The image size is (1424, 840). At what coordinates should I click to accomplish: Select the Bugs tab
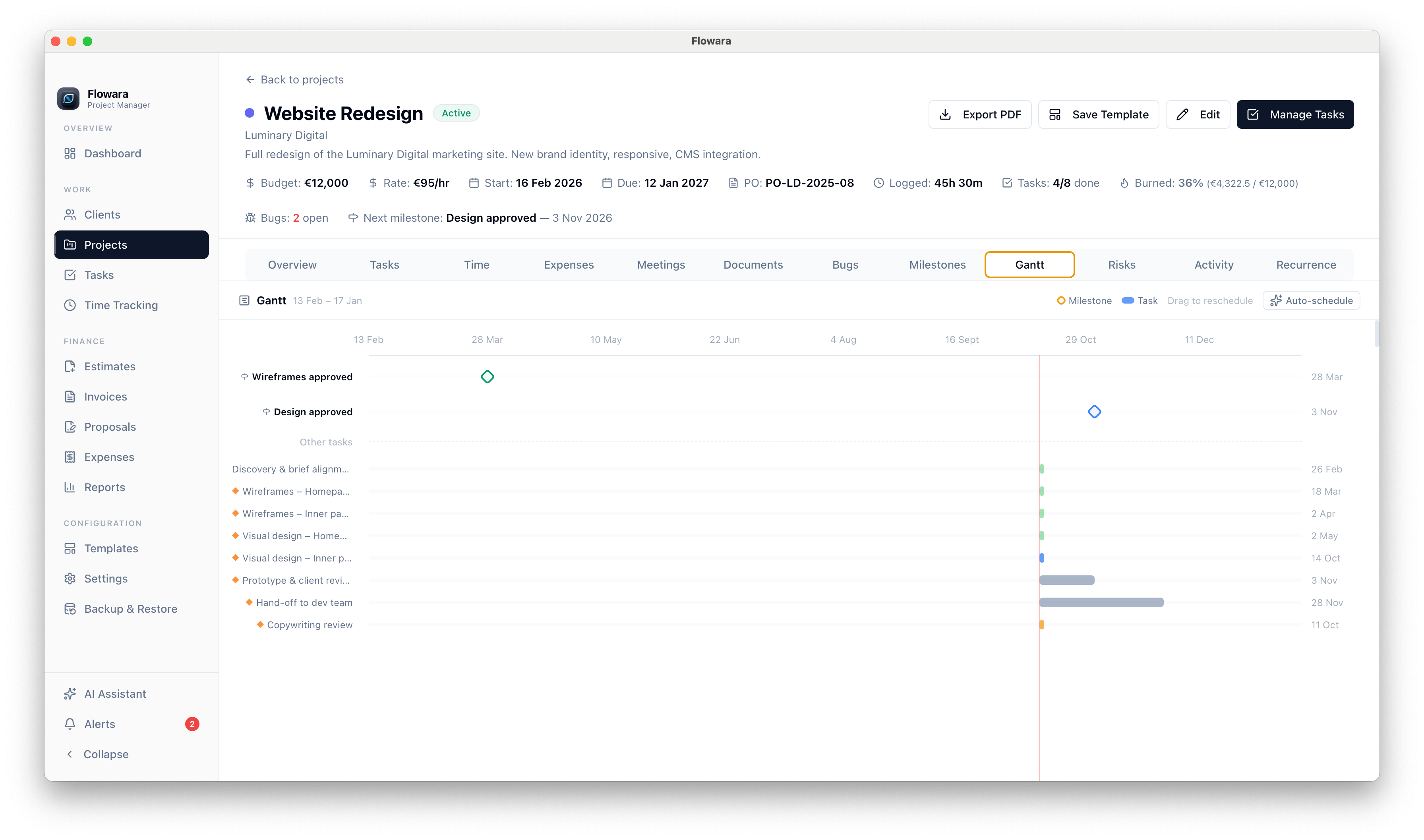(845, 265)
